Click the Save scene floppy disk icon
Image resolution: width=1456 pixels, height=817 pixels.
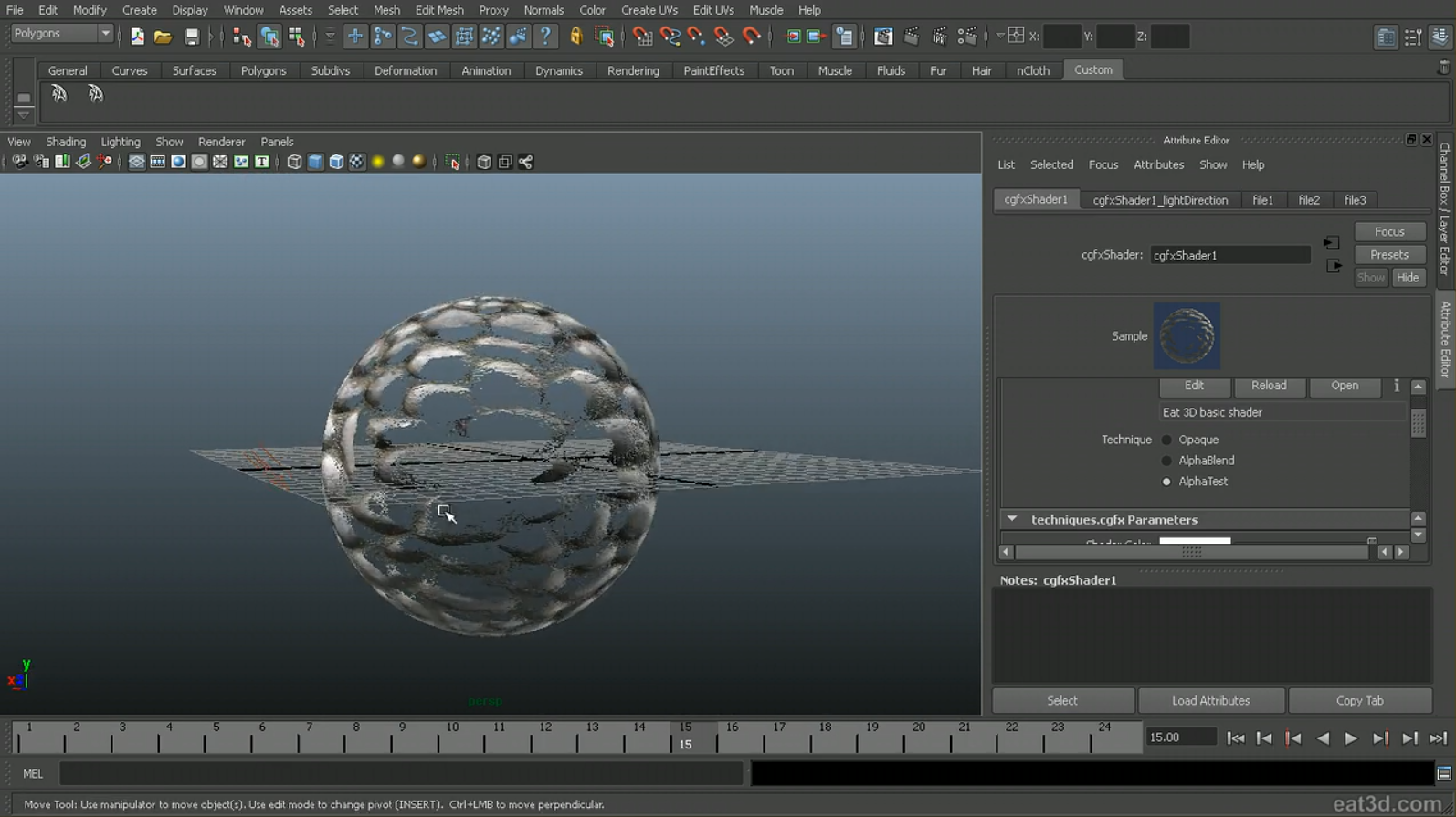pyautogui.click(x=191, y=37)
